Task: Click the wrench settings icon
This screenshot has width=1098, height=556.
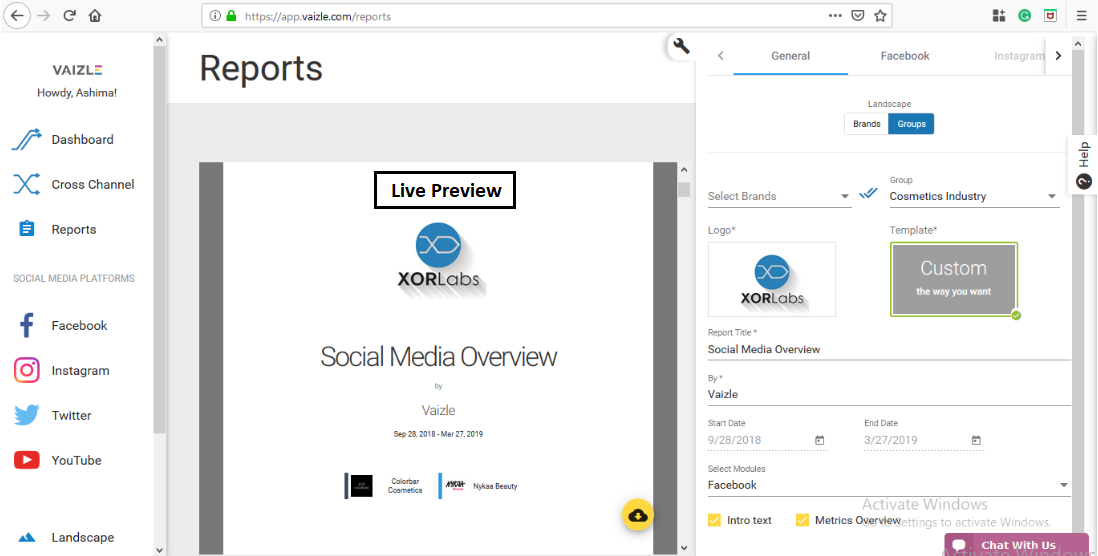Action: coord(681,46)
